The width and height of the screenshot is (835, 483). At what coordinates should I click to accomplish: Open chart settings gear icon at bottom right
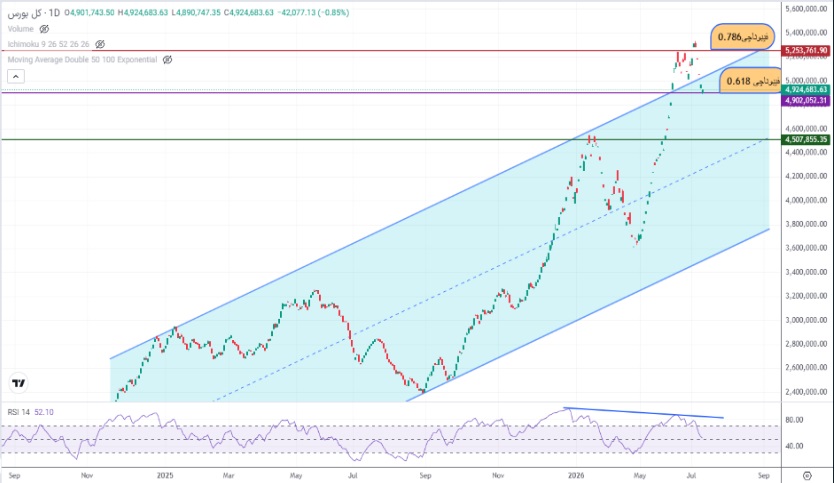807,476
